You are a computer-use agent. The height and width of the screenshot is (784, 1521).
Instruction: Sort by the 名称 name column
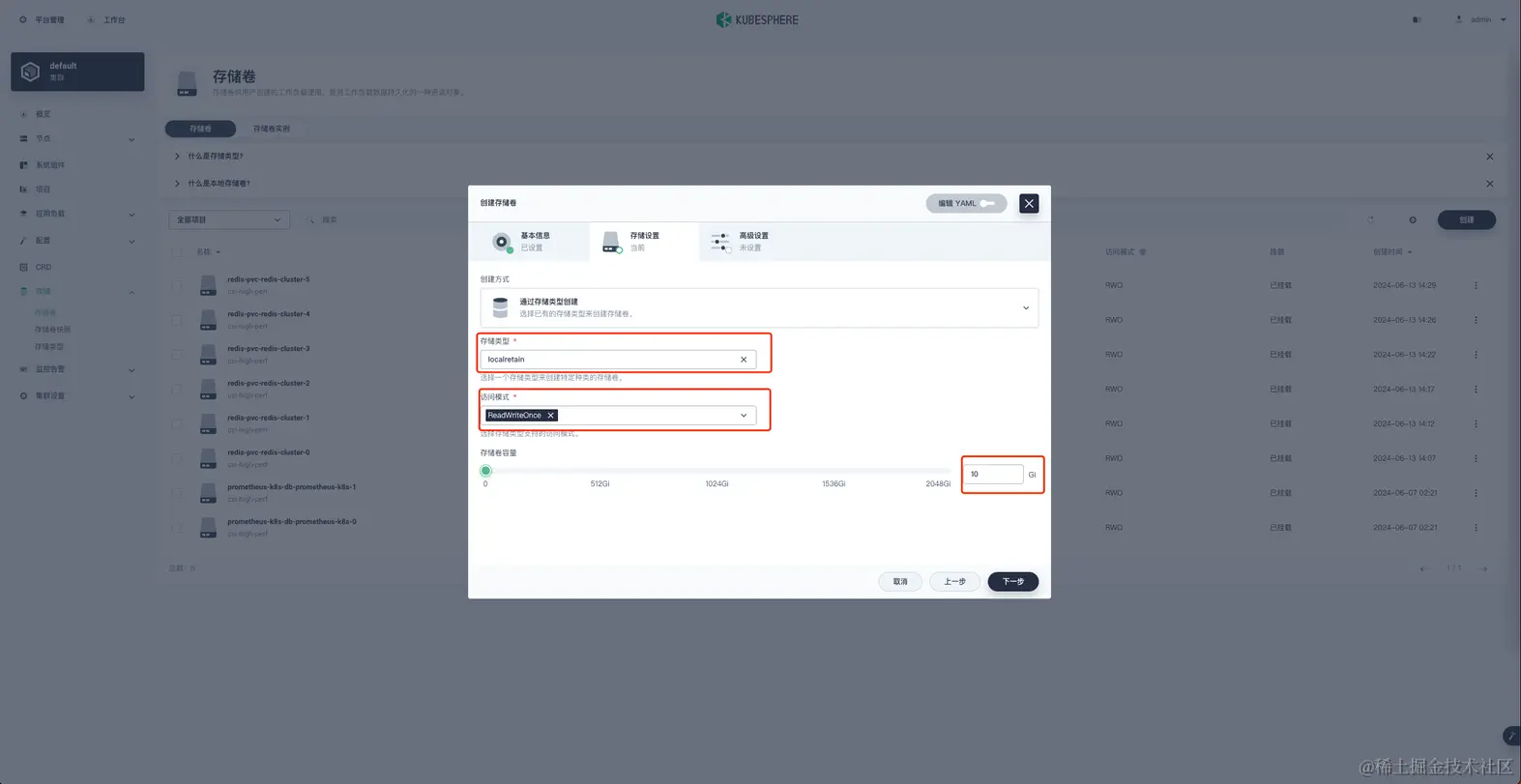208,252
